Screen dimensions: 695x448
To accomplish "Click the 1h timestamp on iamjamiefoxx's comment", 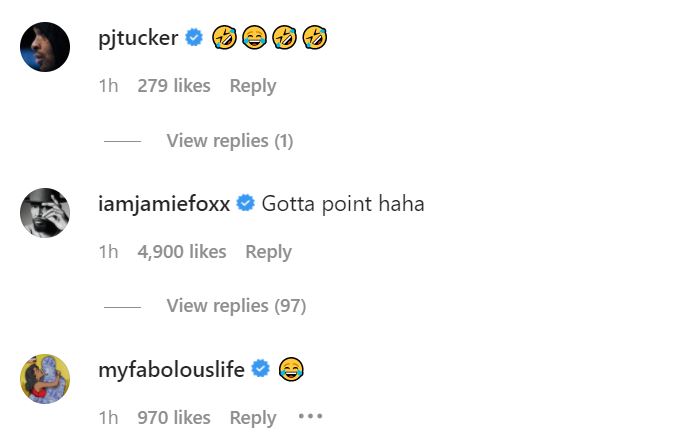I will (108, 252).
